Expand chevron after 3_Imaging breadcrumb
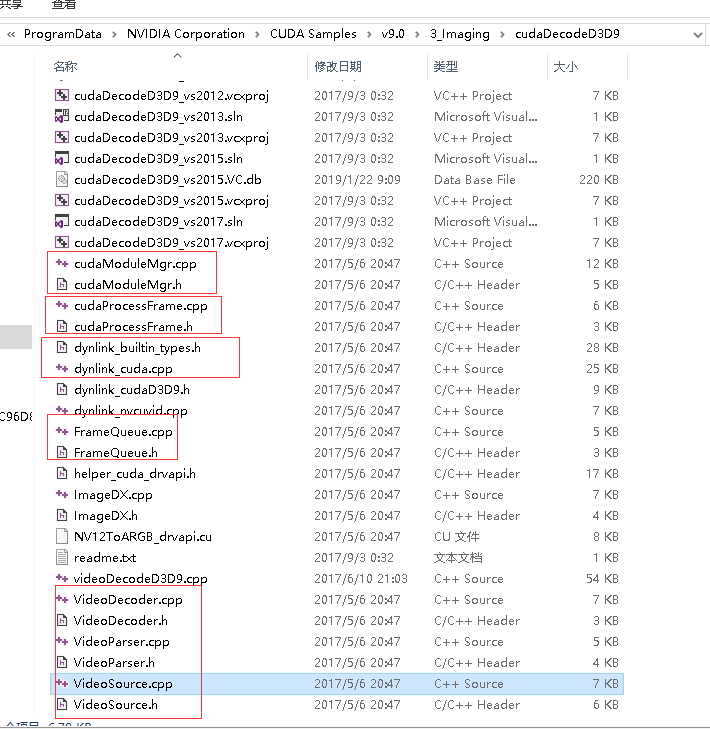 click(x=502, y=34)
